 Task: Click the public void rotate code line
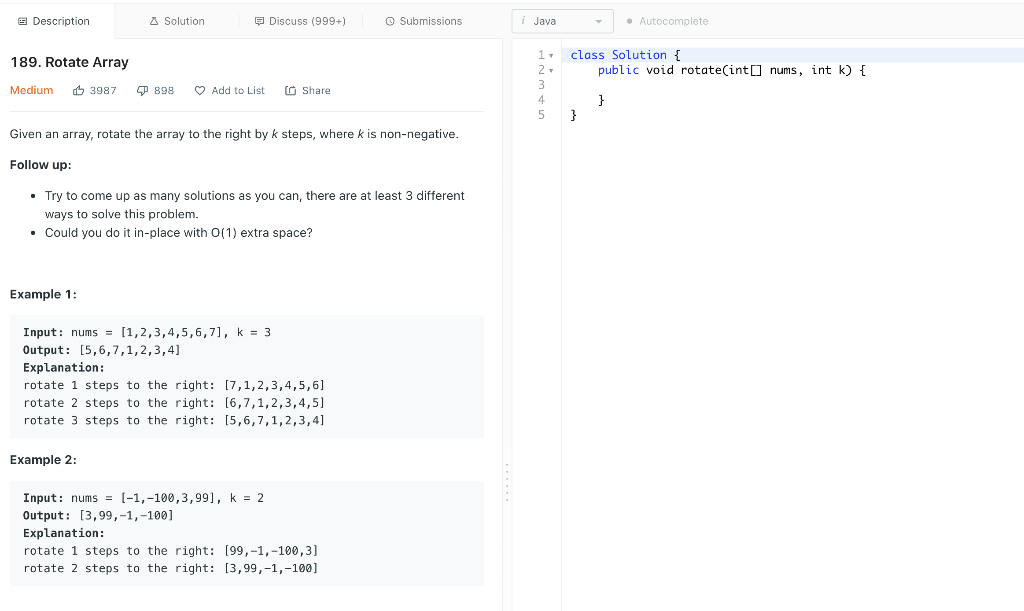tap(731, 70)
